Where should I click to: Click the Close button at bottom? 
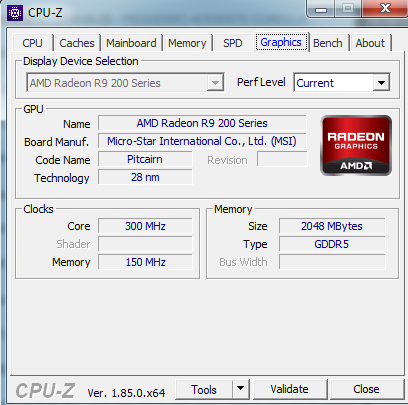click(366, 389)
